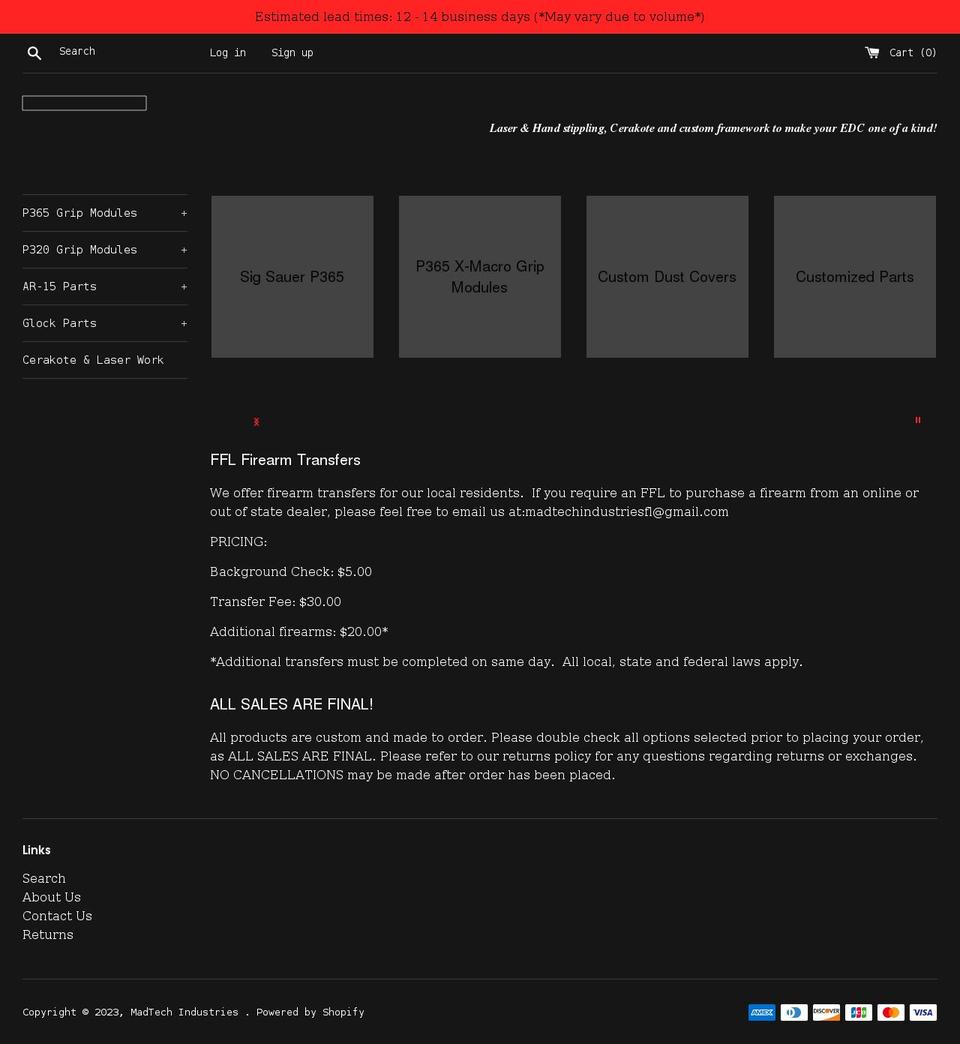
Task: Expand the AR-15 Parts submenu plus
Action: click(184, 286)
